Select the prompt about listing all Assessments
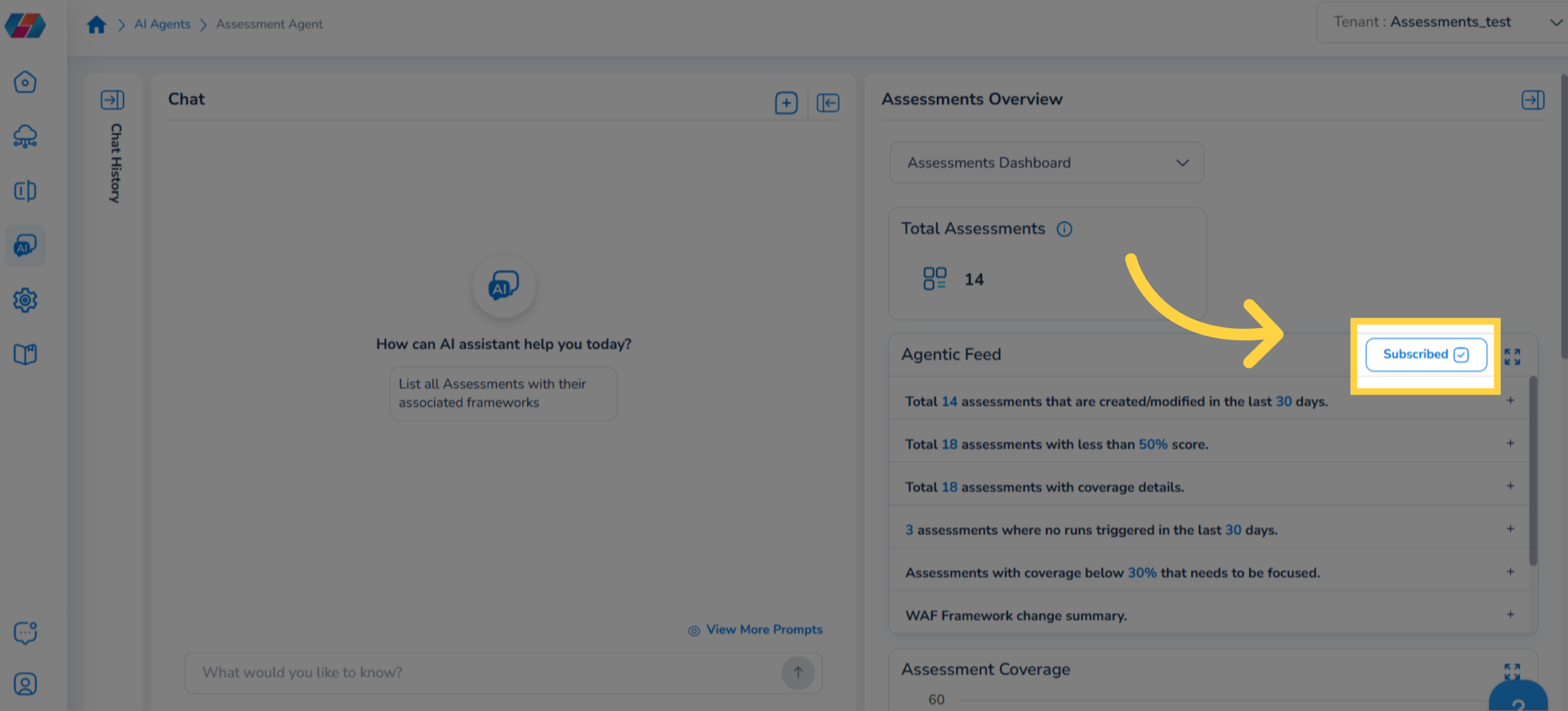1568x711 pixels. point(503,393)
